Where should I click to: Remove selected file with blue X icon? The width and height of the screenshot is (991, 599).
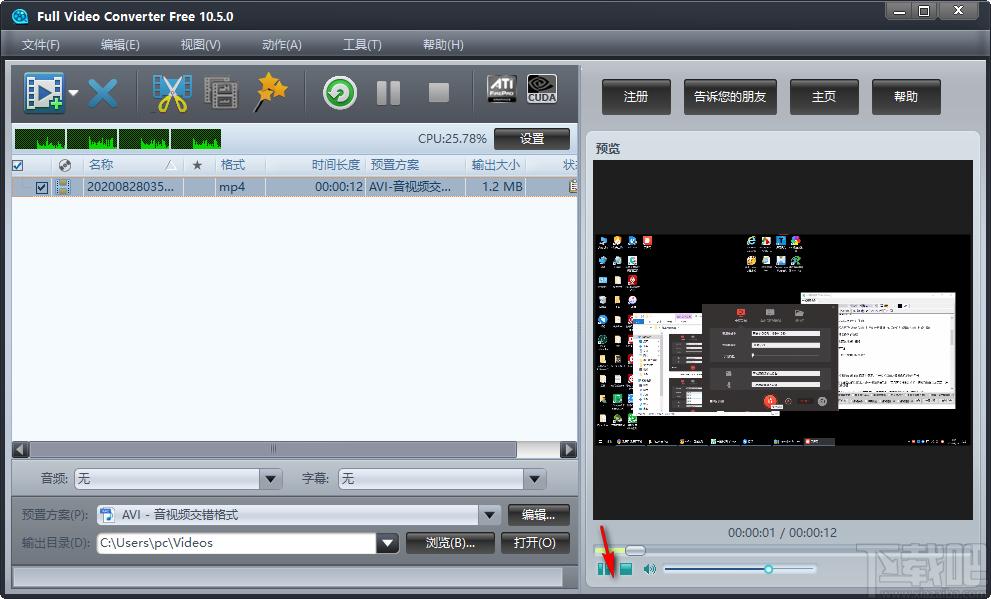coord(102,94)
